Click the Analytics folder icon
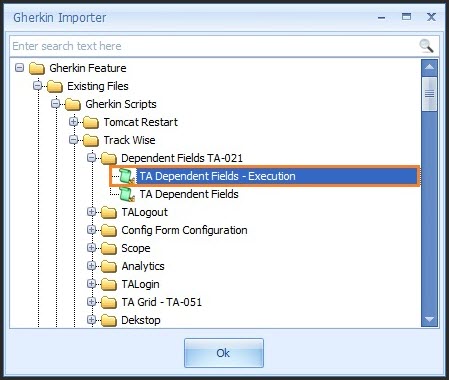Screen dimensions: 449x380 [x=109, y=266]
